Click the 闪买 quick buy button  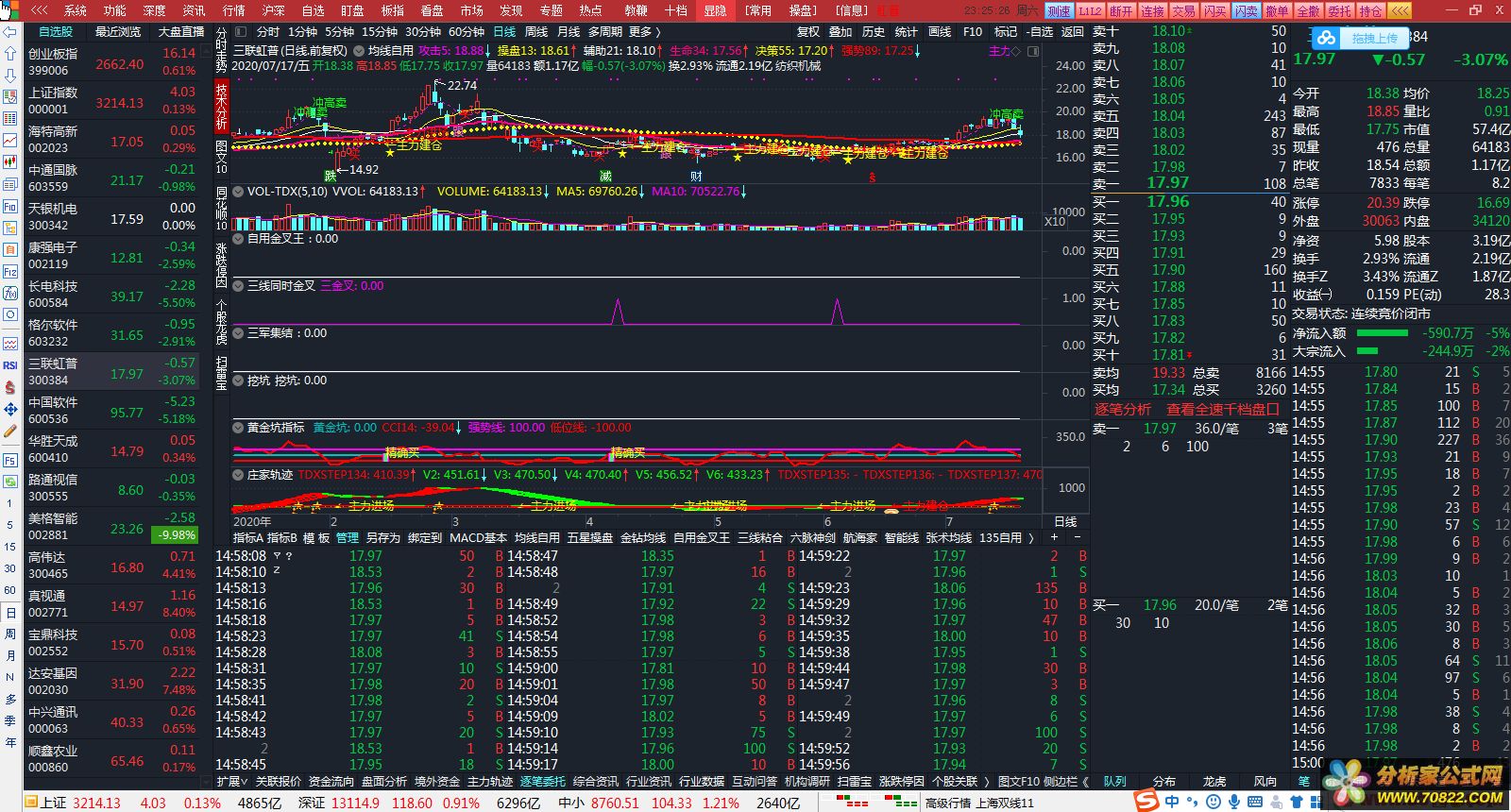[x=1214, y=10]
